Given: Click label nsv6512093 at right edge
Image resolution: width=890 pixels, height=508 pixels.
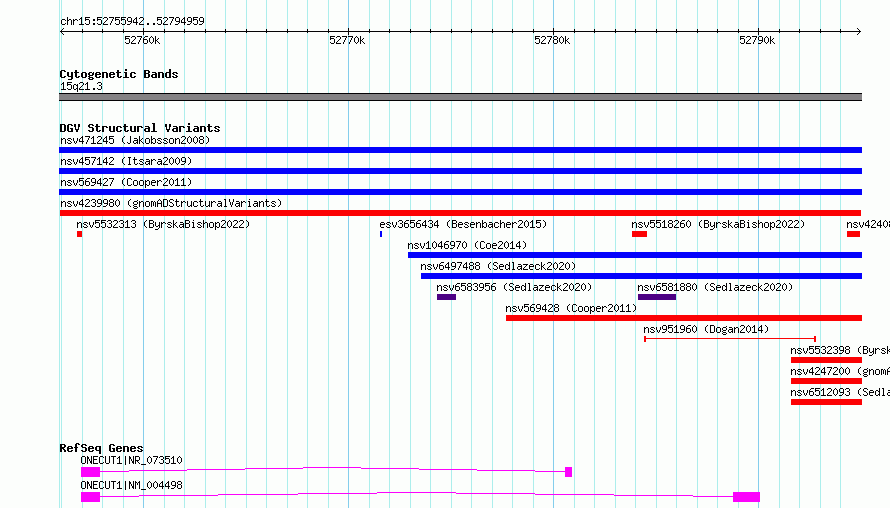Looking at the screenshot, I should tap(840, 392).
